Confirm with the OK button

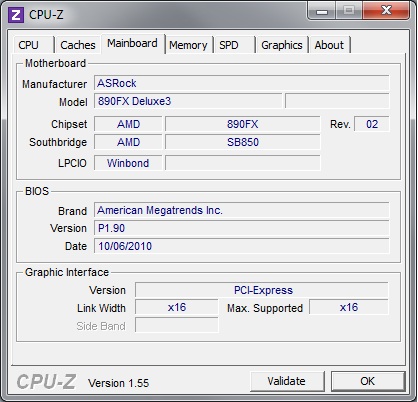368,381
